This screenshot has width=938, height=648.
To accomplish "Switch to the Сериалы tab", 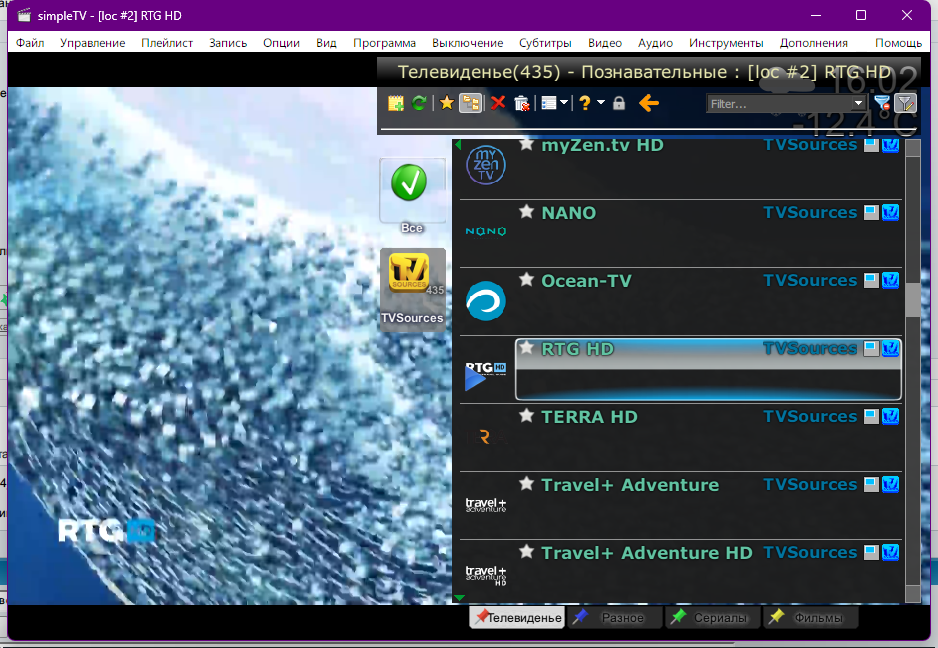I will click(x=712, y=617).
